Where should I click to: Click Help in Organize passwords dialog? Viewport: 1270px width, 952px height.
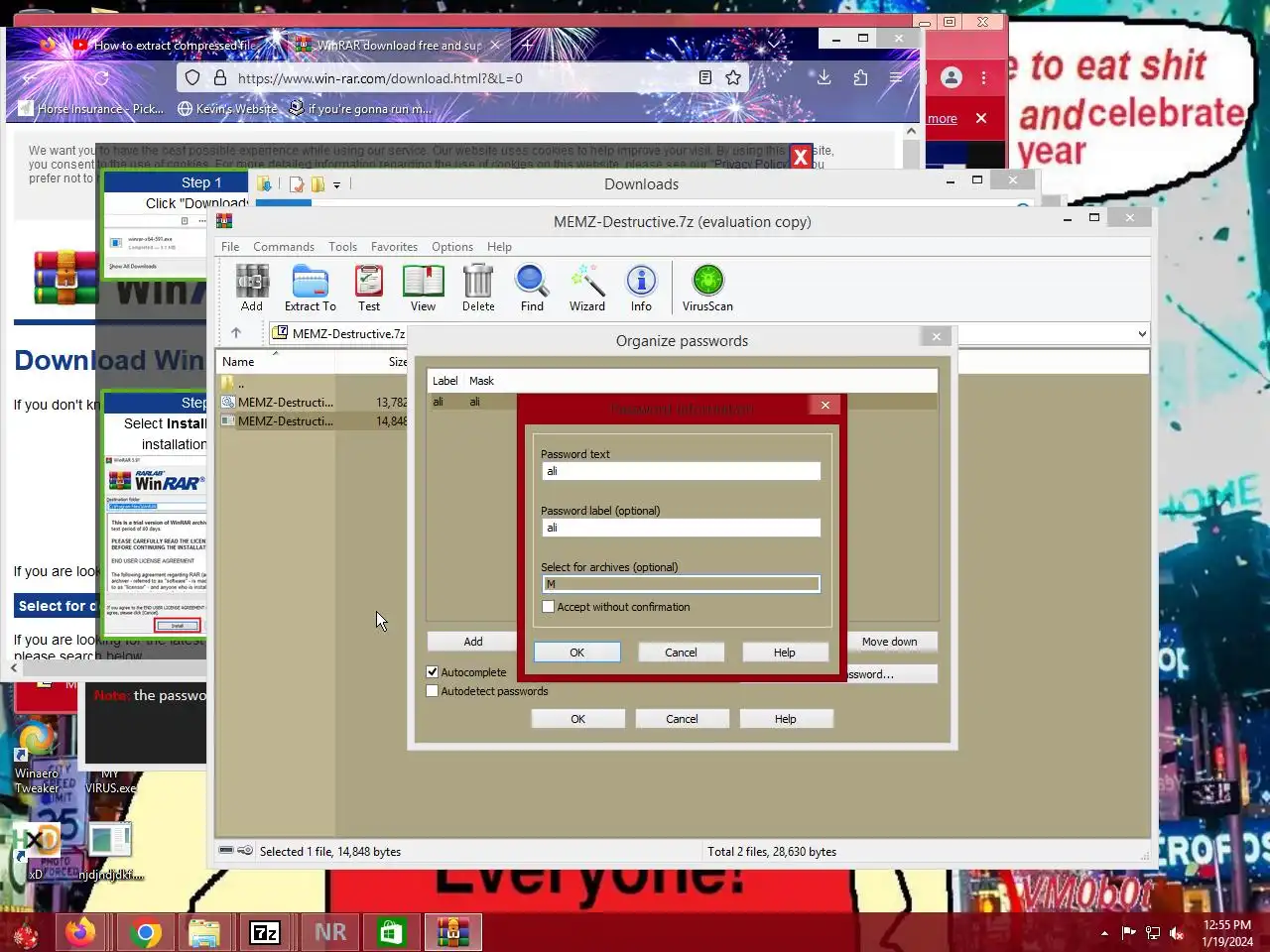tap(785, 719)
